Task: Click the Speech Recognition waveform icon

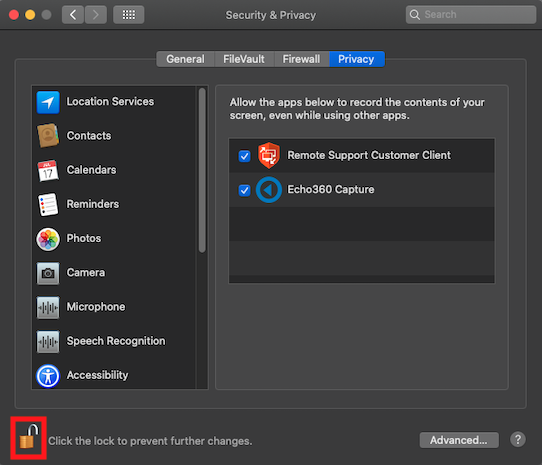Action: click(48, 341)
